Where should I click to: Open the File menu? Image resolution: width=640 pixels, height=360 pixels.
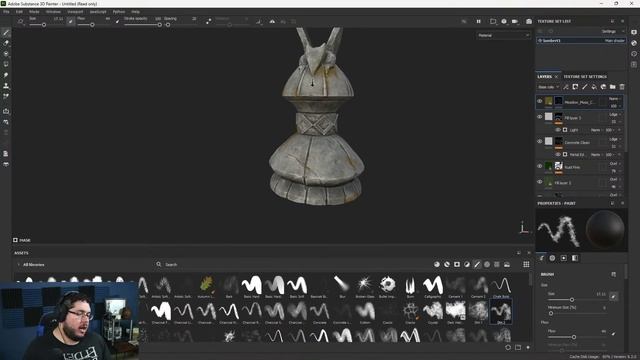coord(6,12)
